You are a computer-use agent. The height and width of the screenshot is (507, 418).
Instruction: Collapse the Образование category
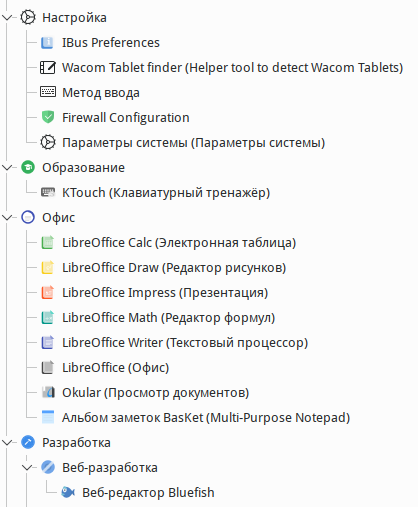(x=7, y=167)
